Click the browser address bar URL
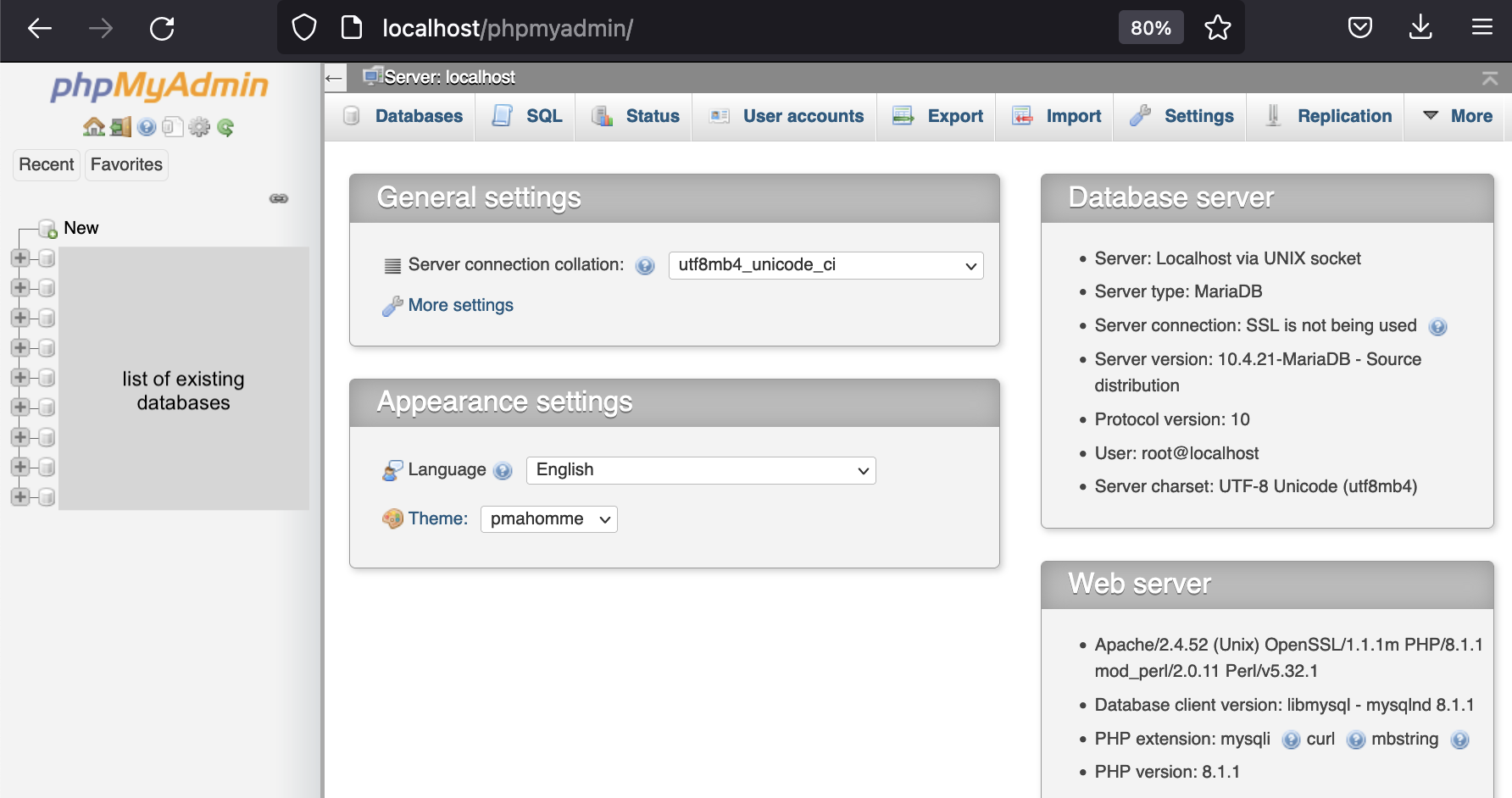Viewport: 1512px width, 798px height. click(508, 28)
